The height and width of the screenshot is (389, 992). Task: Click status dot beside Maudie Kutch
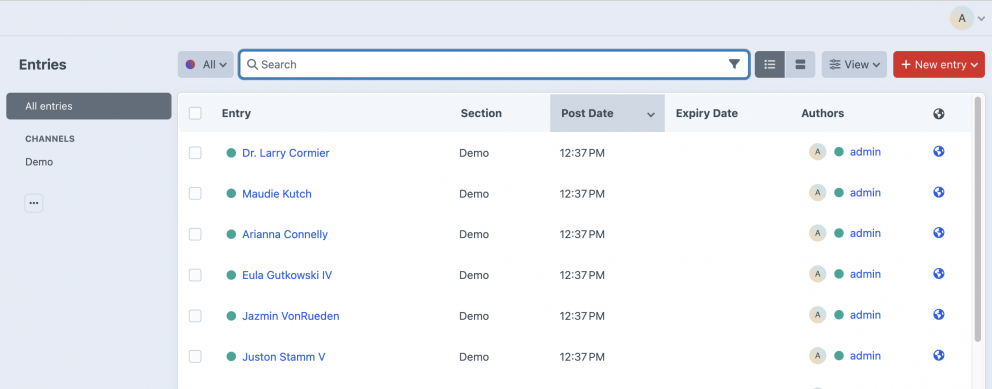pos(232,194)
